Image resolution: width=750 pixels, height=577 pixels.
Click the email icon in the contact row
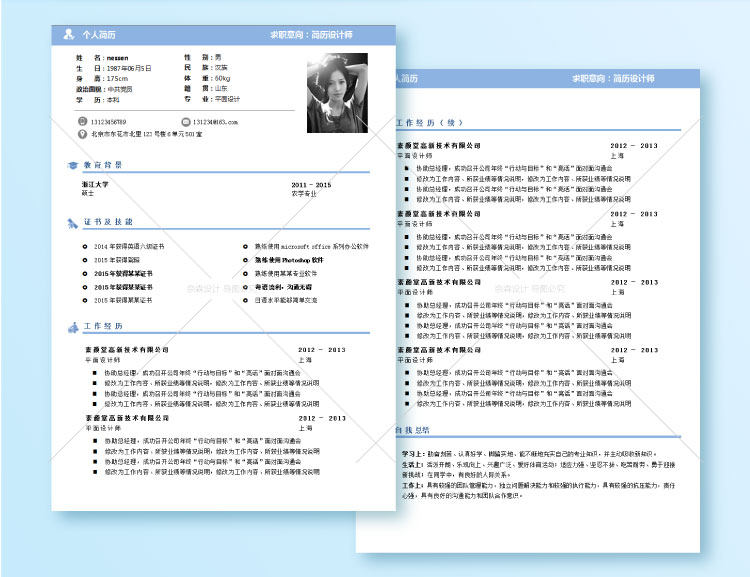click(x=186, y=122)
